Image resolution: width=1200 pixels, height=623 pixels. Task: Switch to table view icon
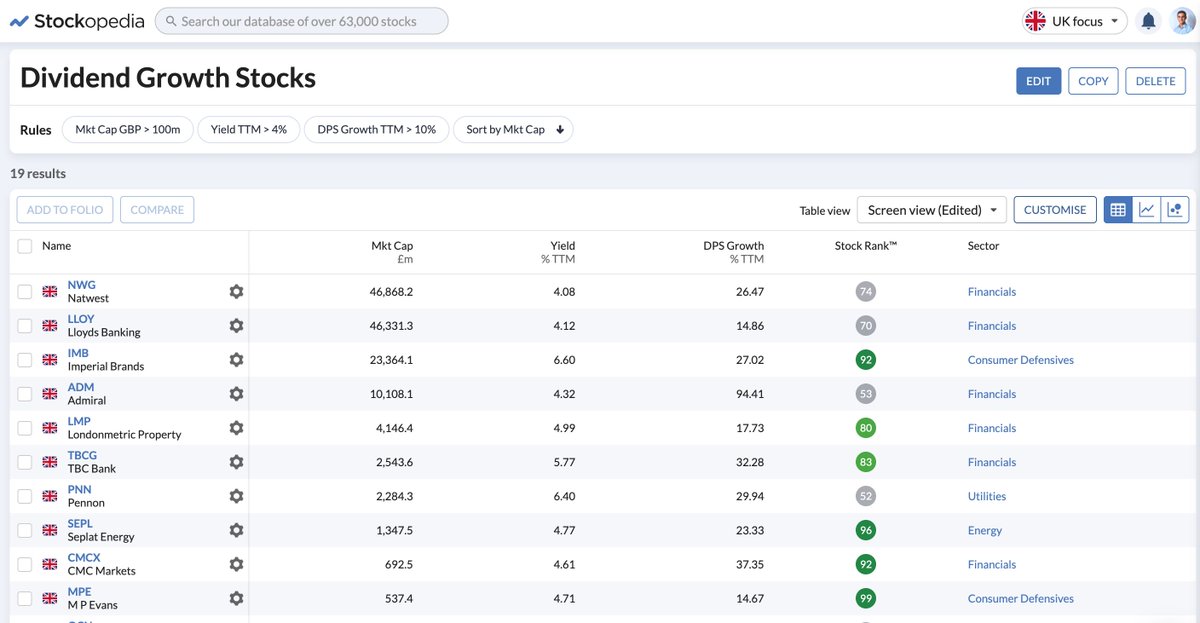[1118, 210]
